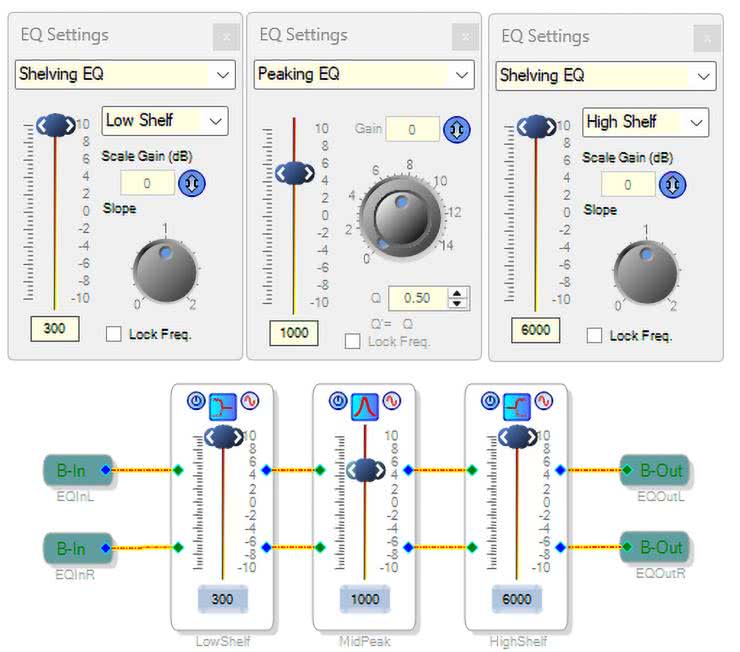The width and height of the screenshot is (740, 652).
Task: Check Lock Freq. in High Shelf panel
Action: point(595,336)
